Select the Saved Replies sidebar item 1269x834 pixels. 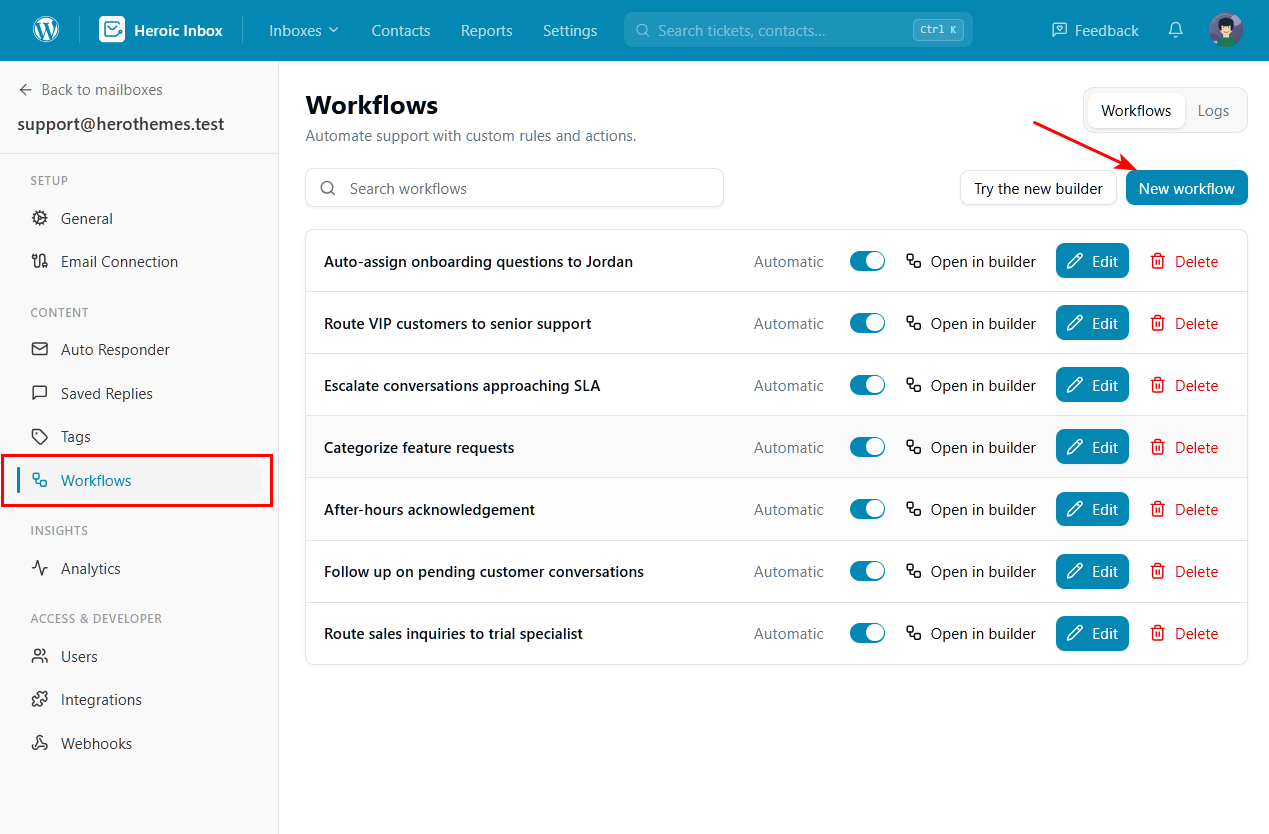[137, 394]
